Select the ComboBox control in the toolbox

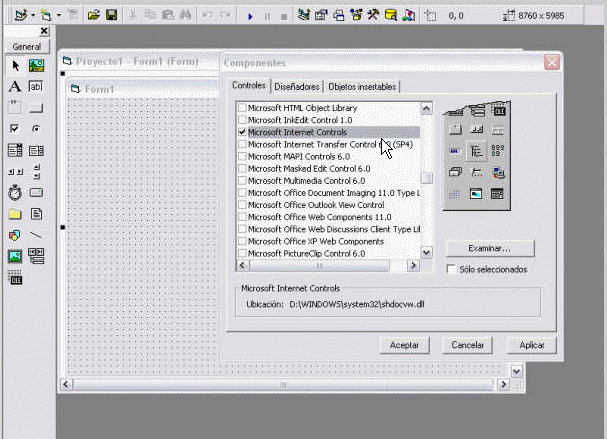[15, 150]
